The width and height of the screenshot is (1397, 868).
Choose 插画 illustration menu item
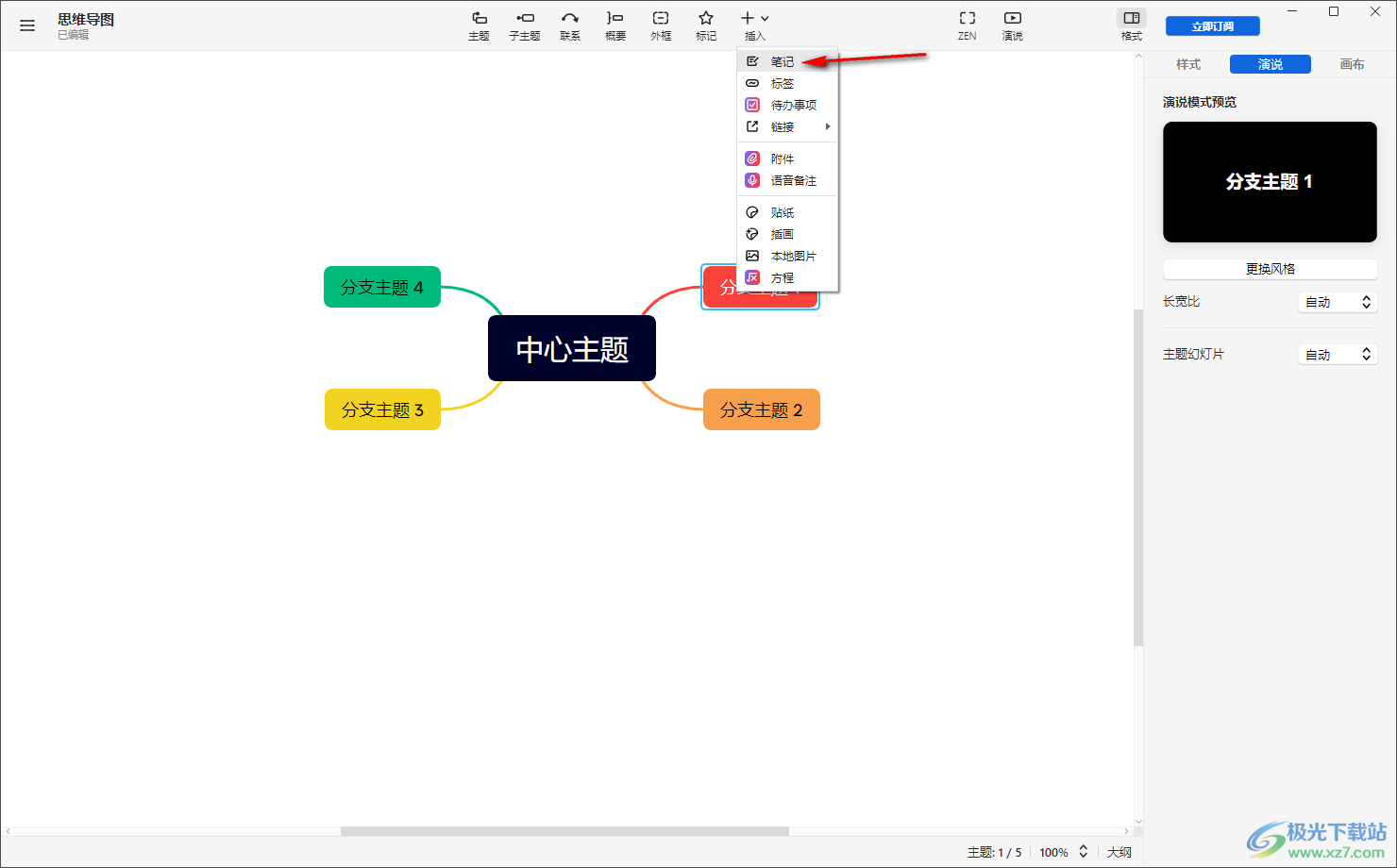click(787, 234)
